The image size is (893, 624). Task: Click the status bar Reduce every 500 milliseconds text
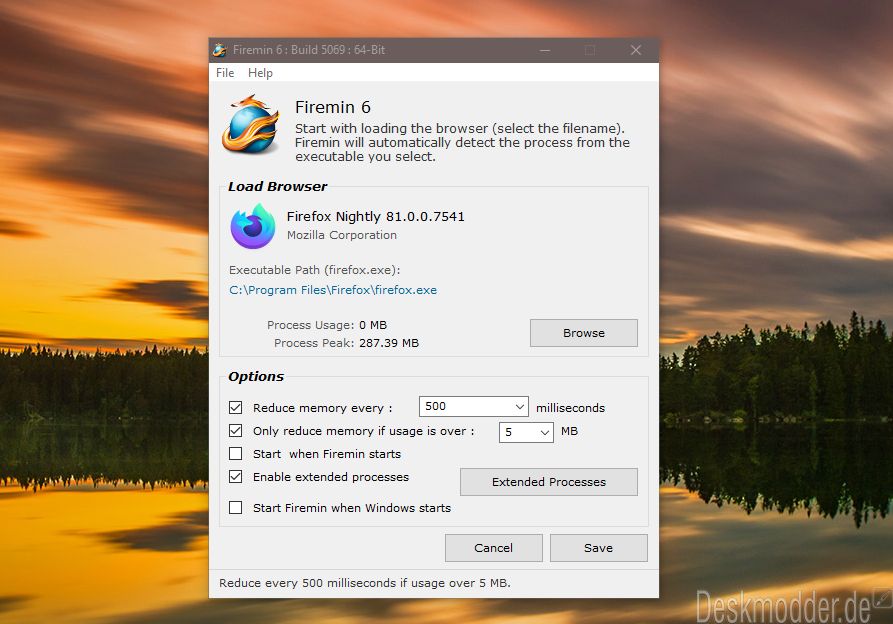(364, 583)
